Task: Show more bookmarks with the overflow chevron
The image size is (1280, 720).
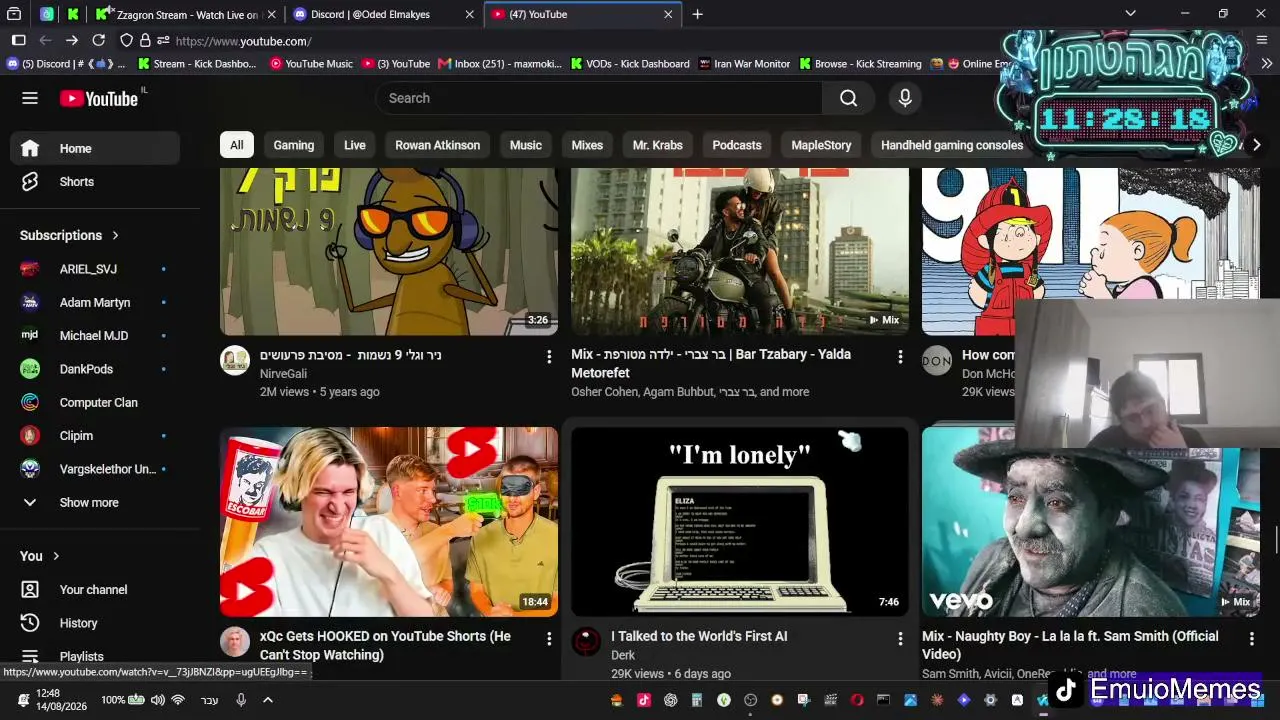Action: click(x=1266, y=63)
